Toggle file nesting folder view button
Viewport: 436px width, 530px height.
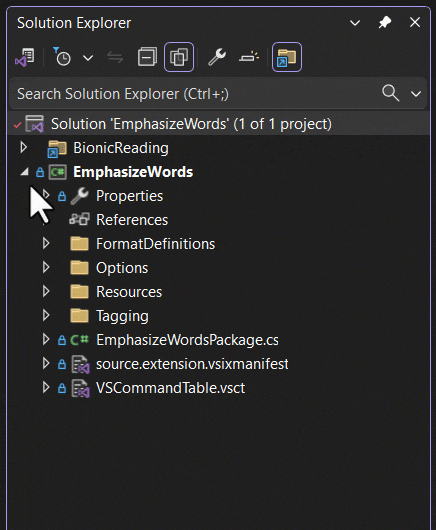287,57
